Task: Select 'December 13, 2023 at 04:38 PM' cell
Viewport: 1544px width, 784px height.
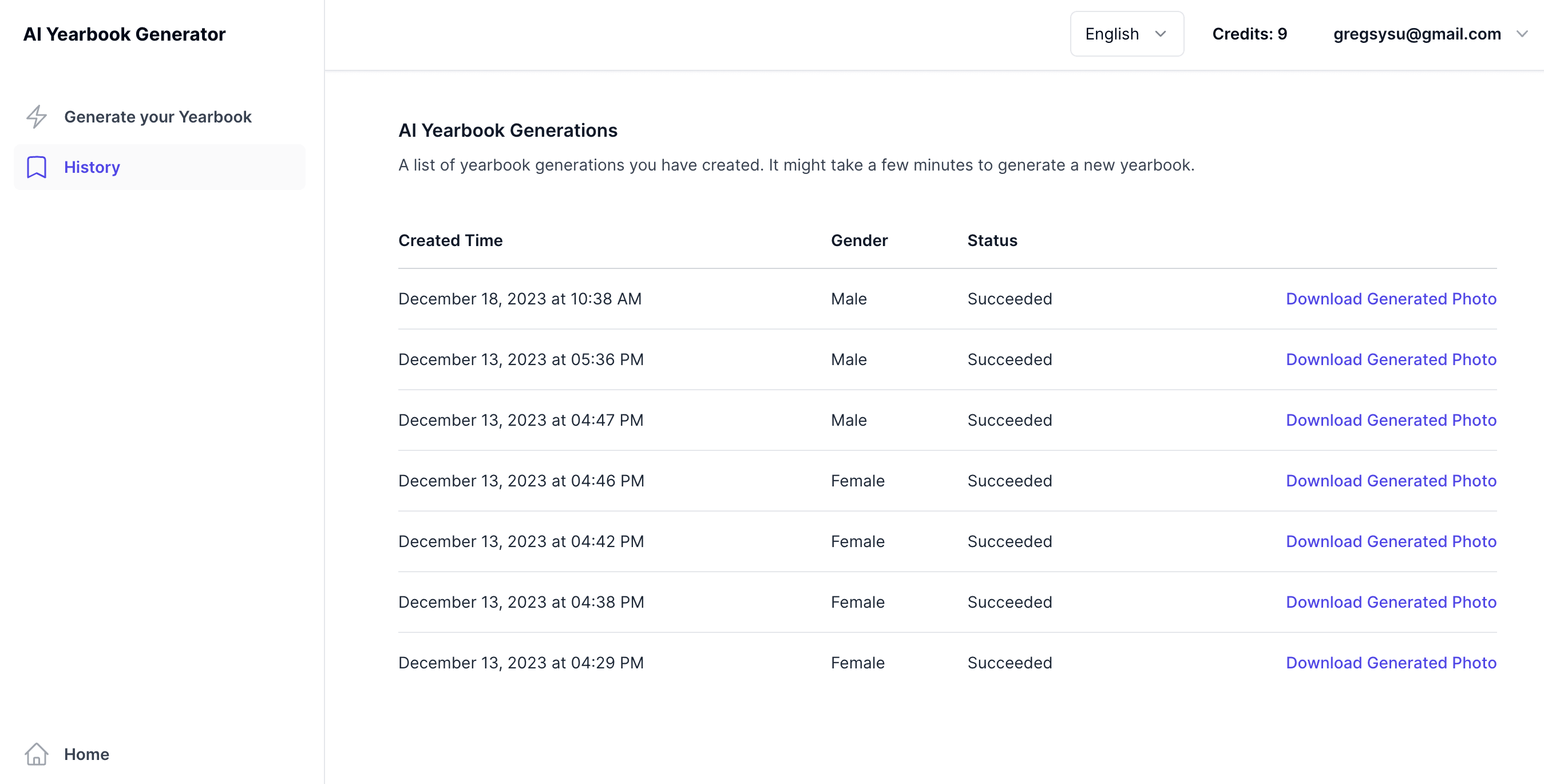Action: (521, 602)
